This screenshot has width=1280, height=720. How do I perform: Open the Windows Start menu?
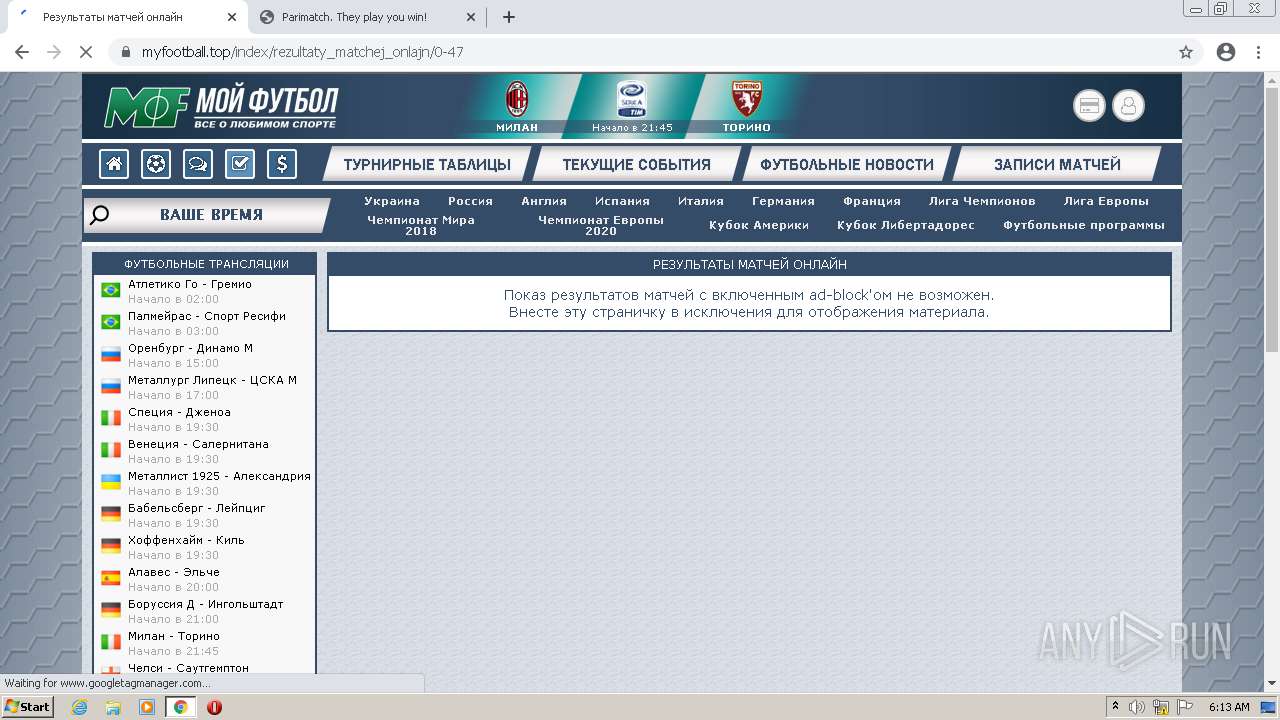[27, 707]
